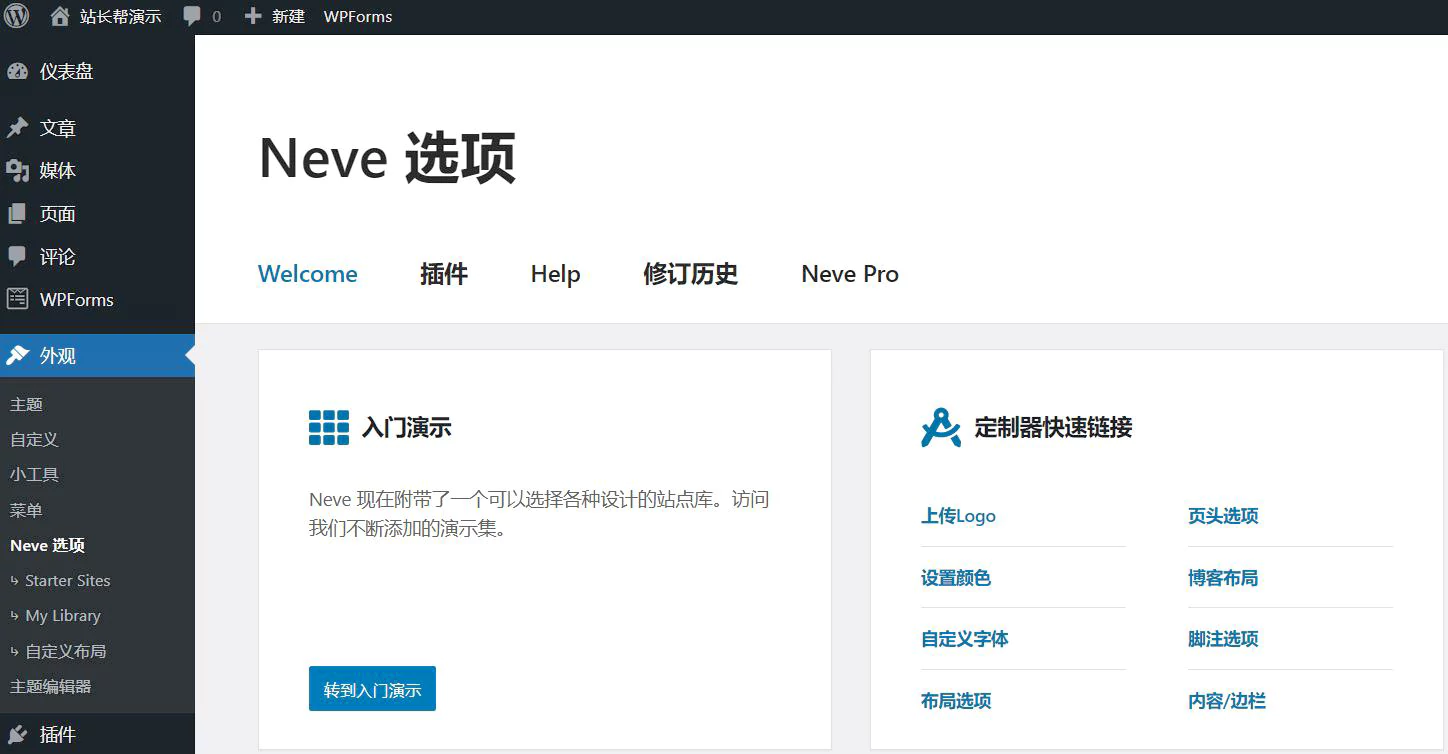Switch to the 修订历史 tab
This screenshot has height=754, width=1448.
[690, 274]
